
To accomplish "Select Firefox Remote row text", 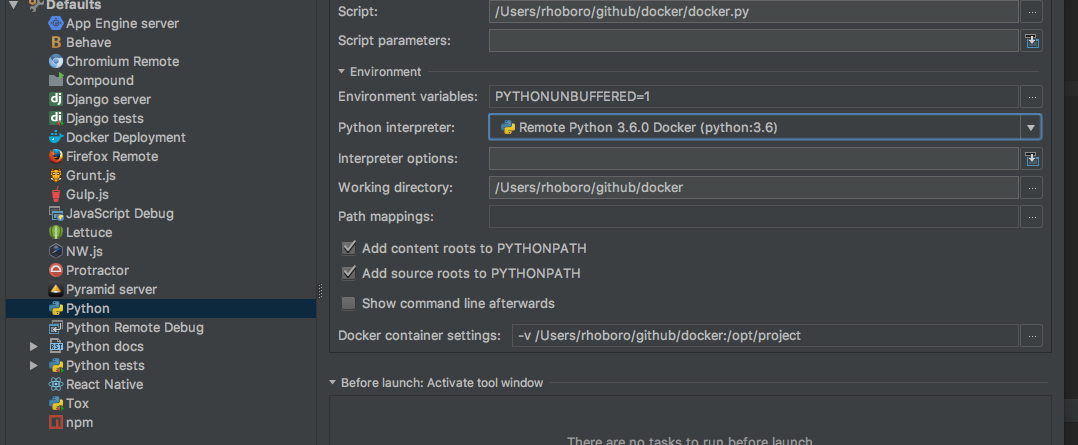I will click(112, 156).
